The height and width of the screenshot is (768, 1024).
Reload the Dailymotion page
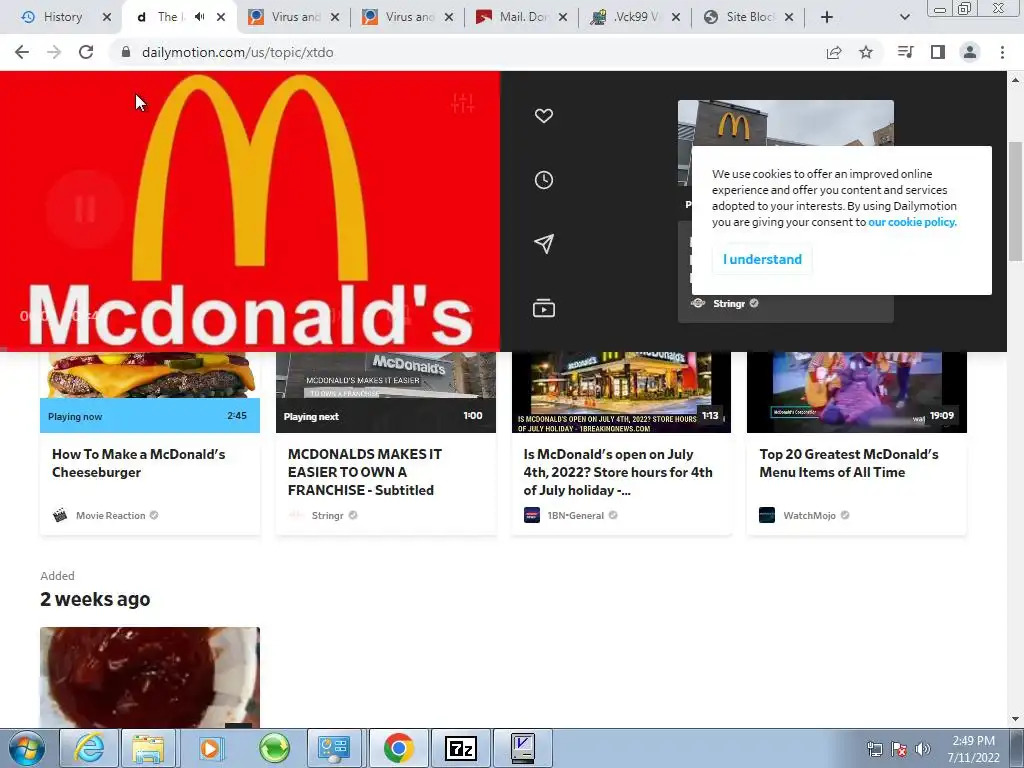click(x=86, y=52)
